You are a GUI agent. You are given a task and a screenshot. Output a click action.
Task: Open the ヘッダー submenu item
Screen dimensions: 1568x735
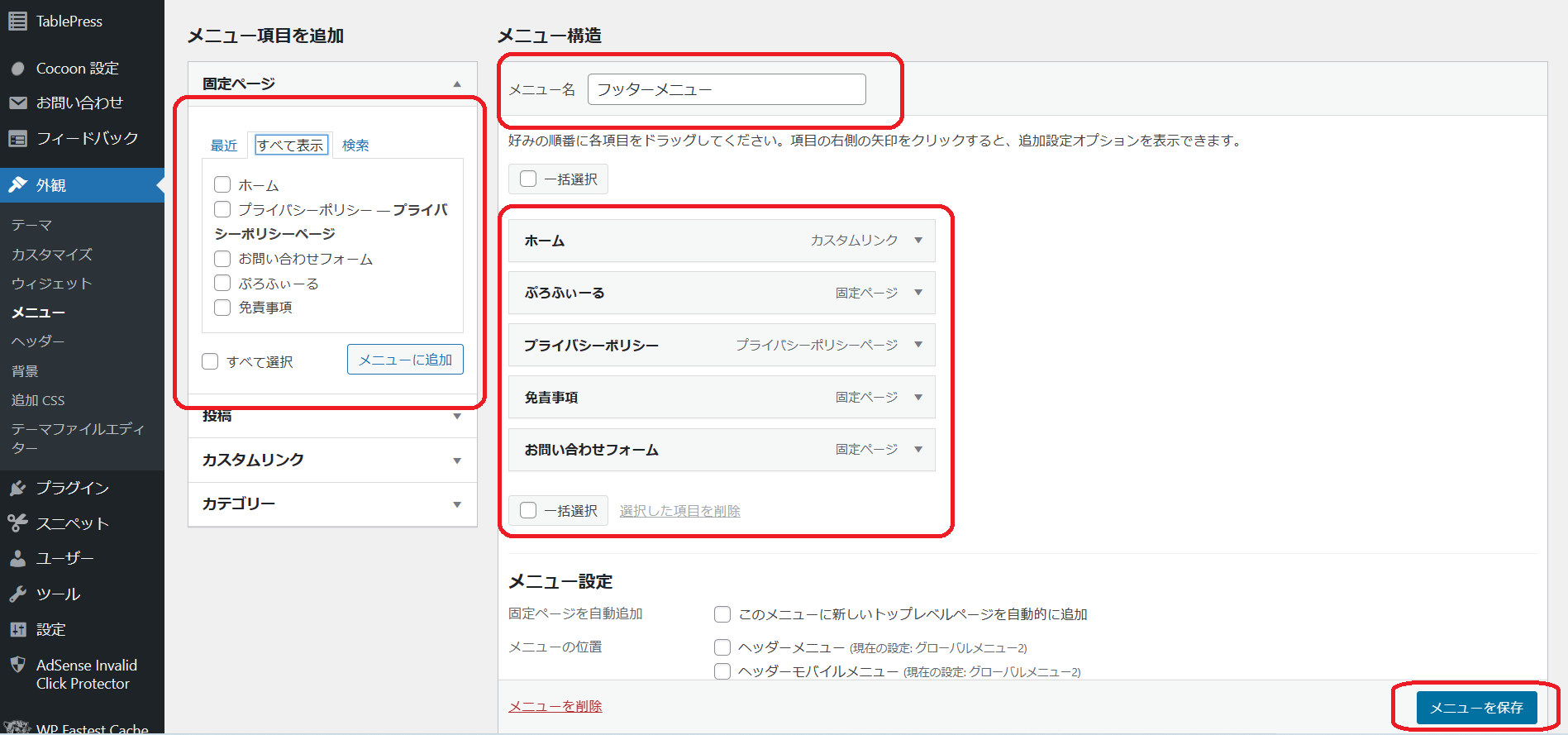point(38,341)
